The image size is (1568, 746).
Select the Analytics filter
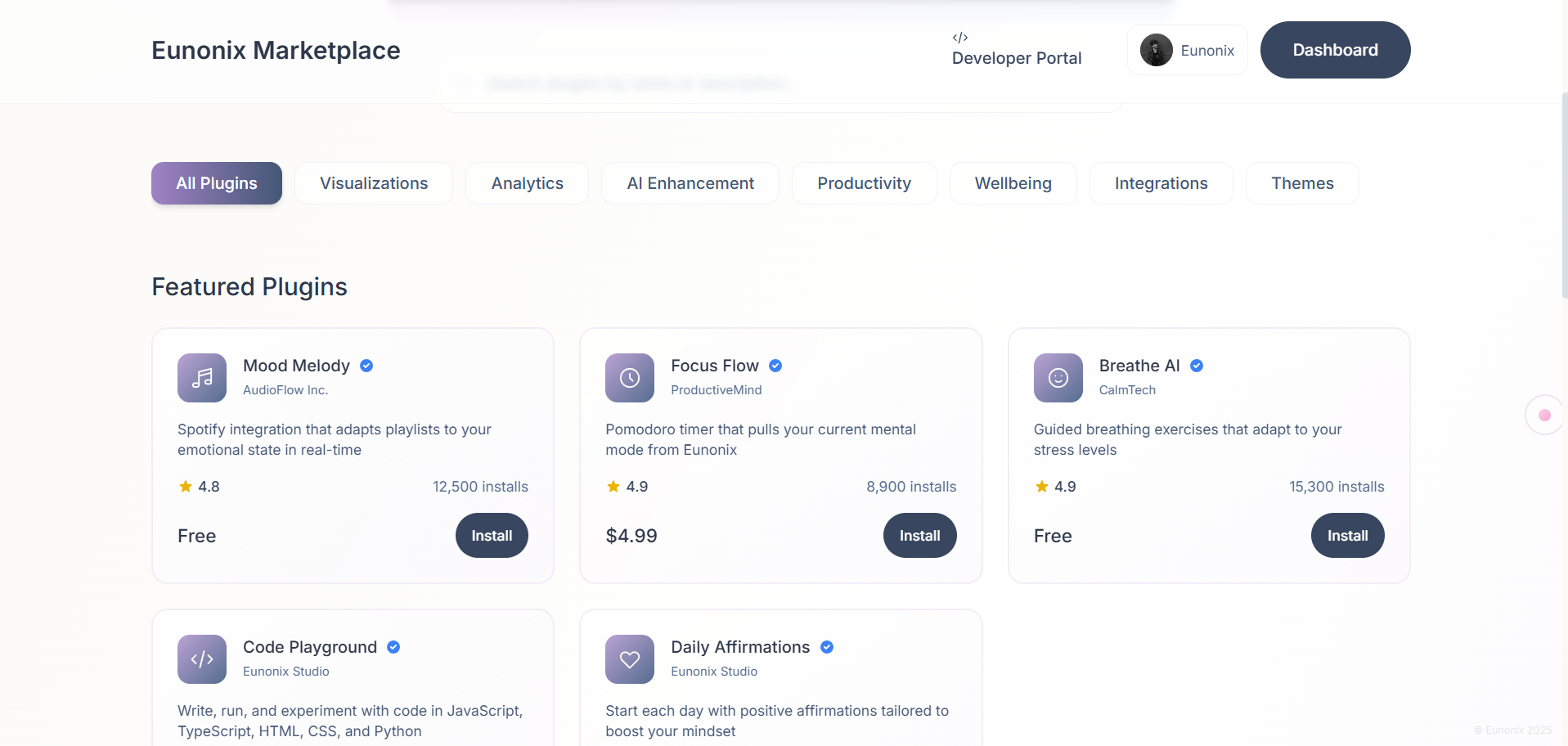526,182
